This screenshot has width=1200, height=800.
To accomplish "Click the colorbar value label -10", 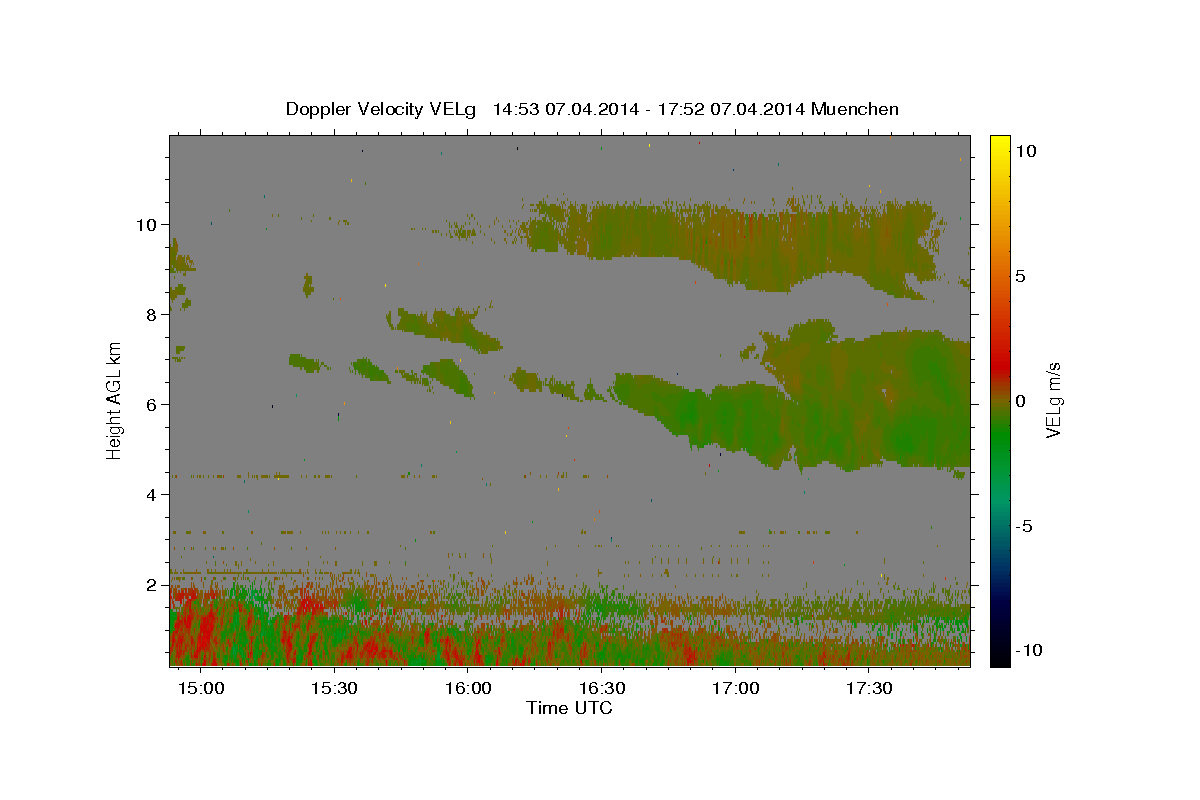I will click(1028, 651).
